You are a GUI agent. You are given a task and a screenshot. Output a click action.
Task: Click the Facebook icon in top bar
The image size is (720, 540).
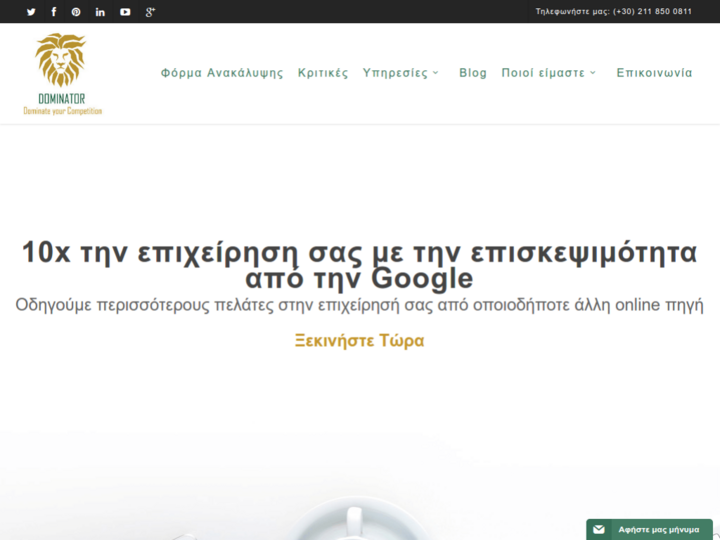[x=54, y=12]
